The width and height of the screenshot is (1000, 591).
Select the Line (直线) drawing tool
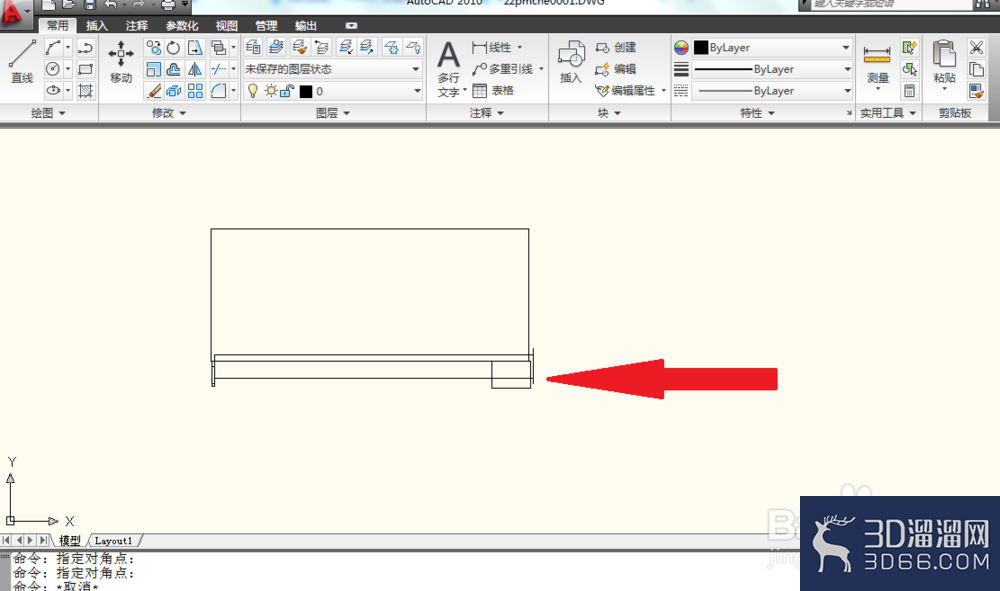22,62
